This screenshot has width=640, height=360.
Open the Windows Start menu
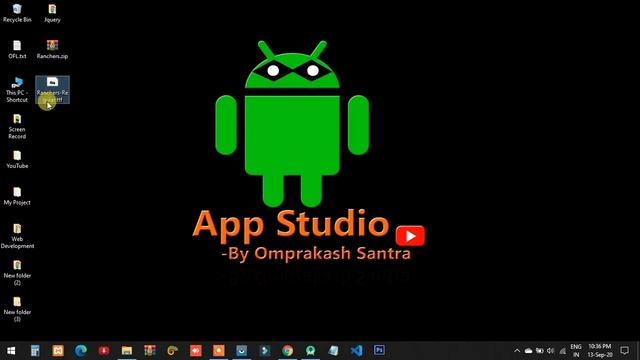(11, 351)
